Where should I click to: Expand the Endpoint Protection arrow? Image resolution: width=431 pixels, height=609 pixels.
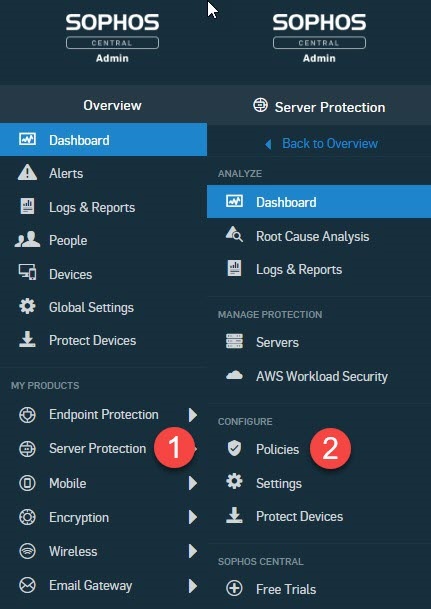pyautogui.click(x=193, y=415)
